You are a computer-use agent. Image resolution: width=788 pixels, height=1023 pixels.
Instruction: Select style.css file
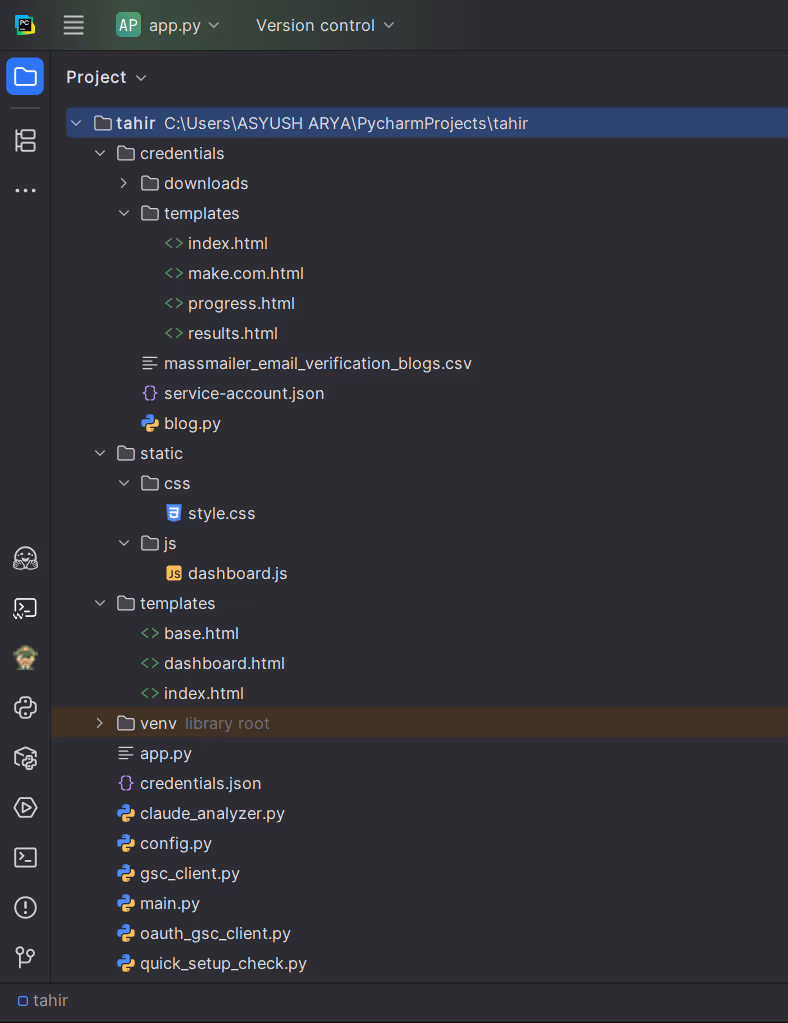[x=222, y=513]
